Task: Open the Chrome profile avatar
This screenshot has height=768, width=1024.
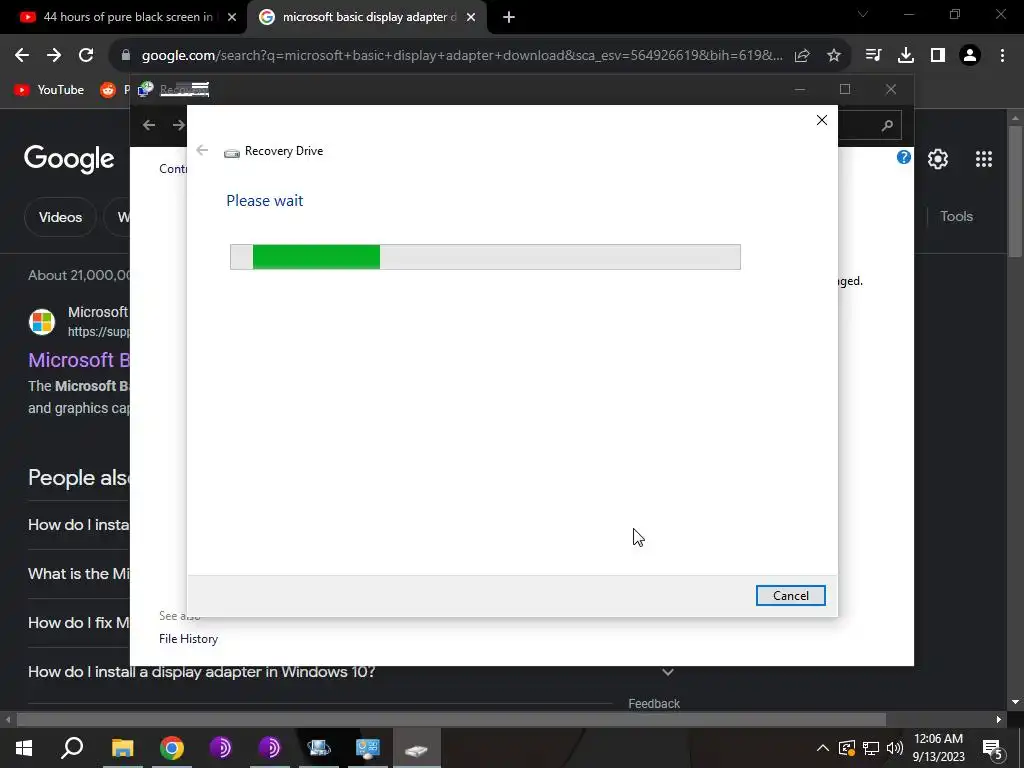Action: pos(970,56)
